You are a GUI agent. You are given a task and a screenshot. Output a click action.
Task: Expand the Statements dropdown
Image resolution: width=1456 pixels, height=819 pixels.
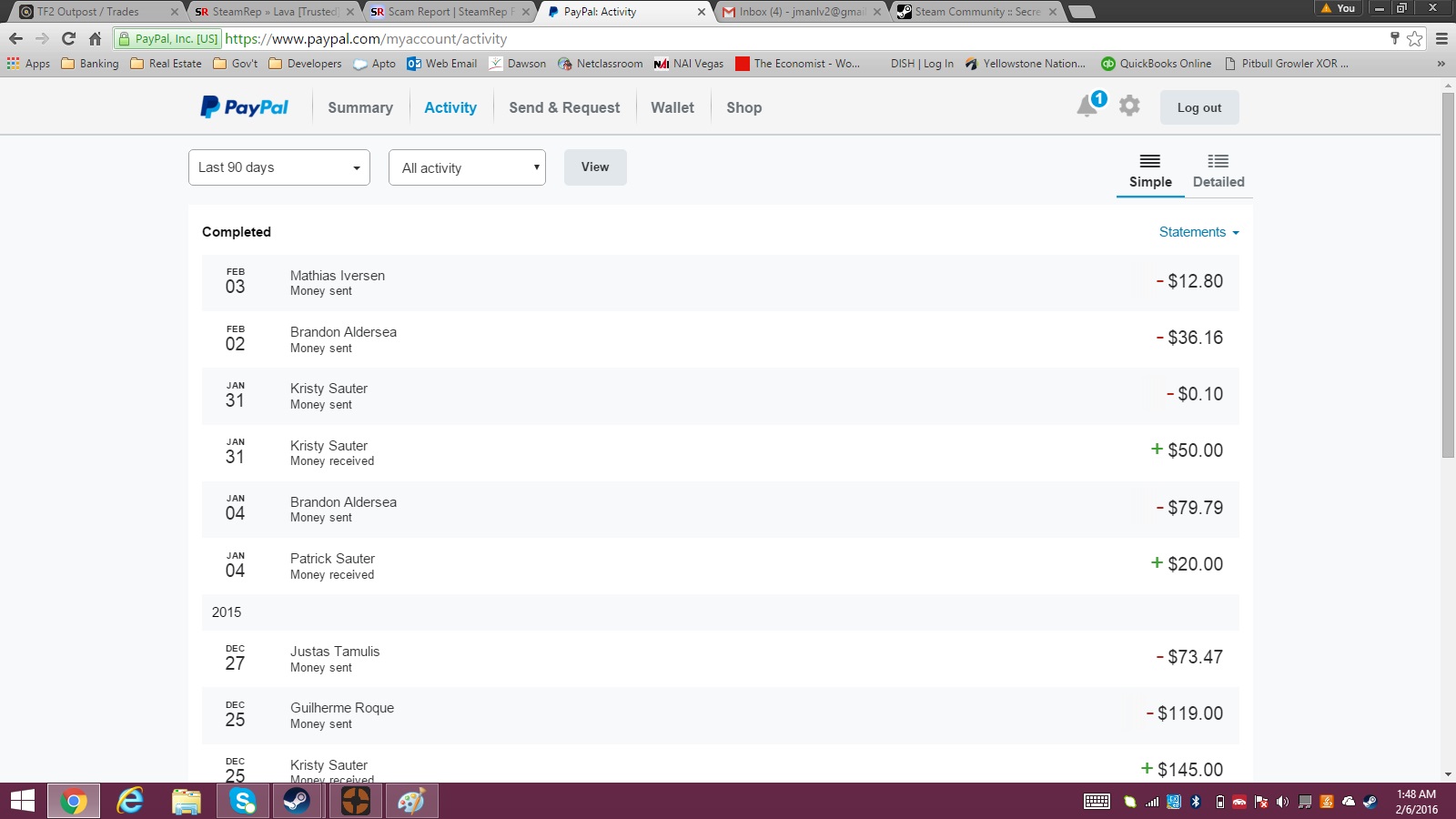[x=1198, y=232]
